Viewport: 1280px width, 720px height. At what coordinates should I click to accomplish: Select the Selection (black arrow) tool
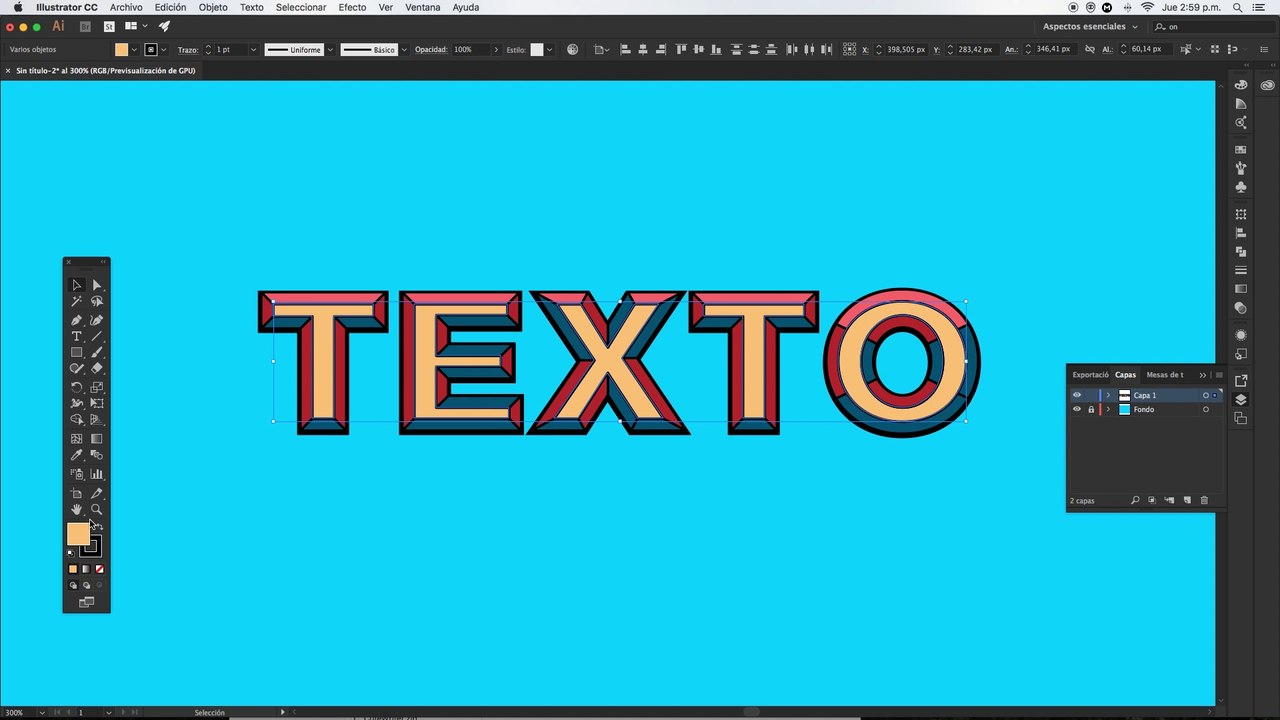(76, 285)
